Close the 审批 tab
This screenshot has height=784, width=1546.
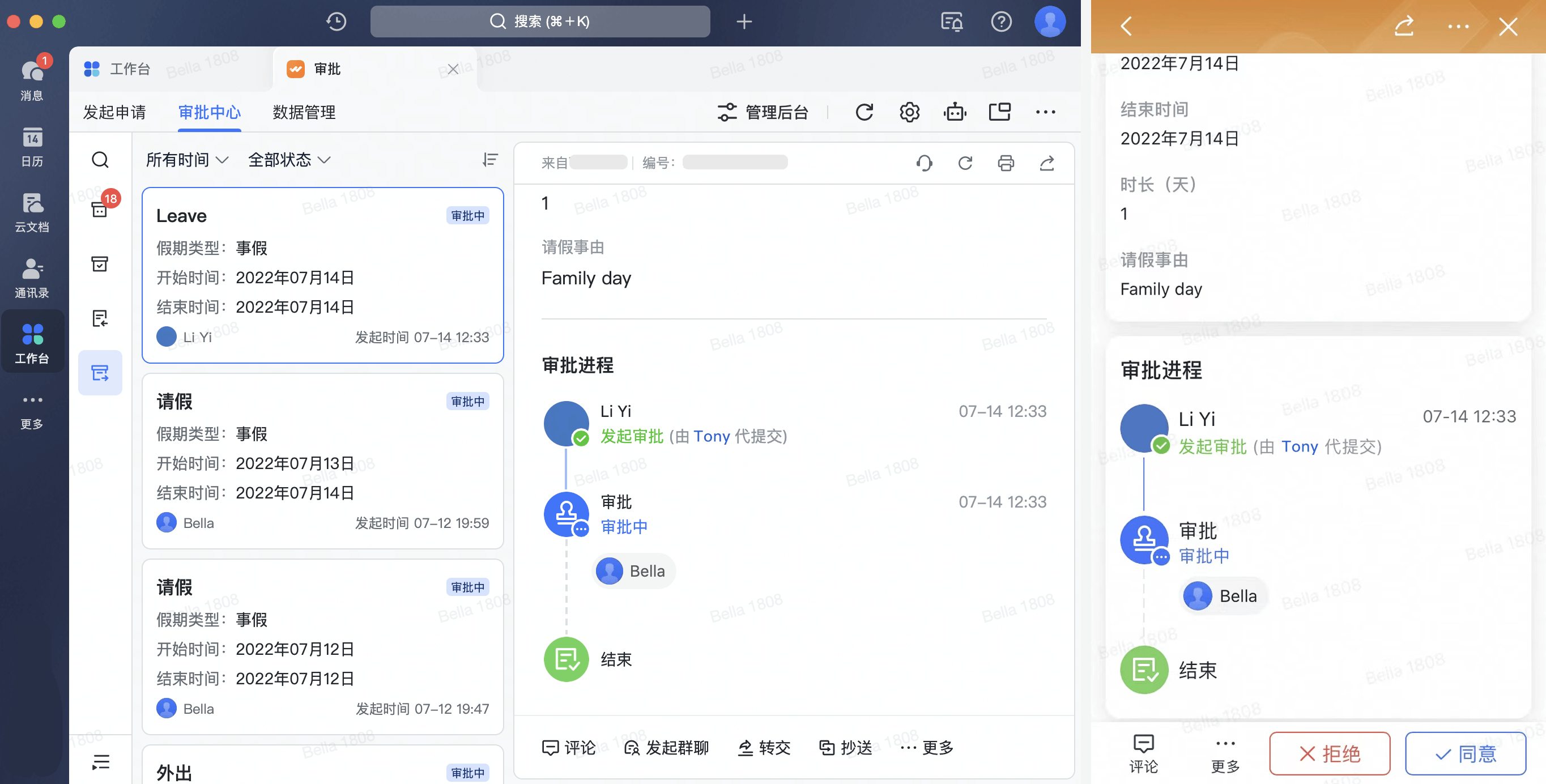[453, 70]
